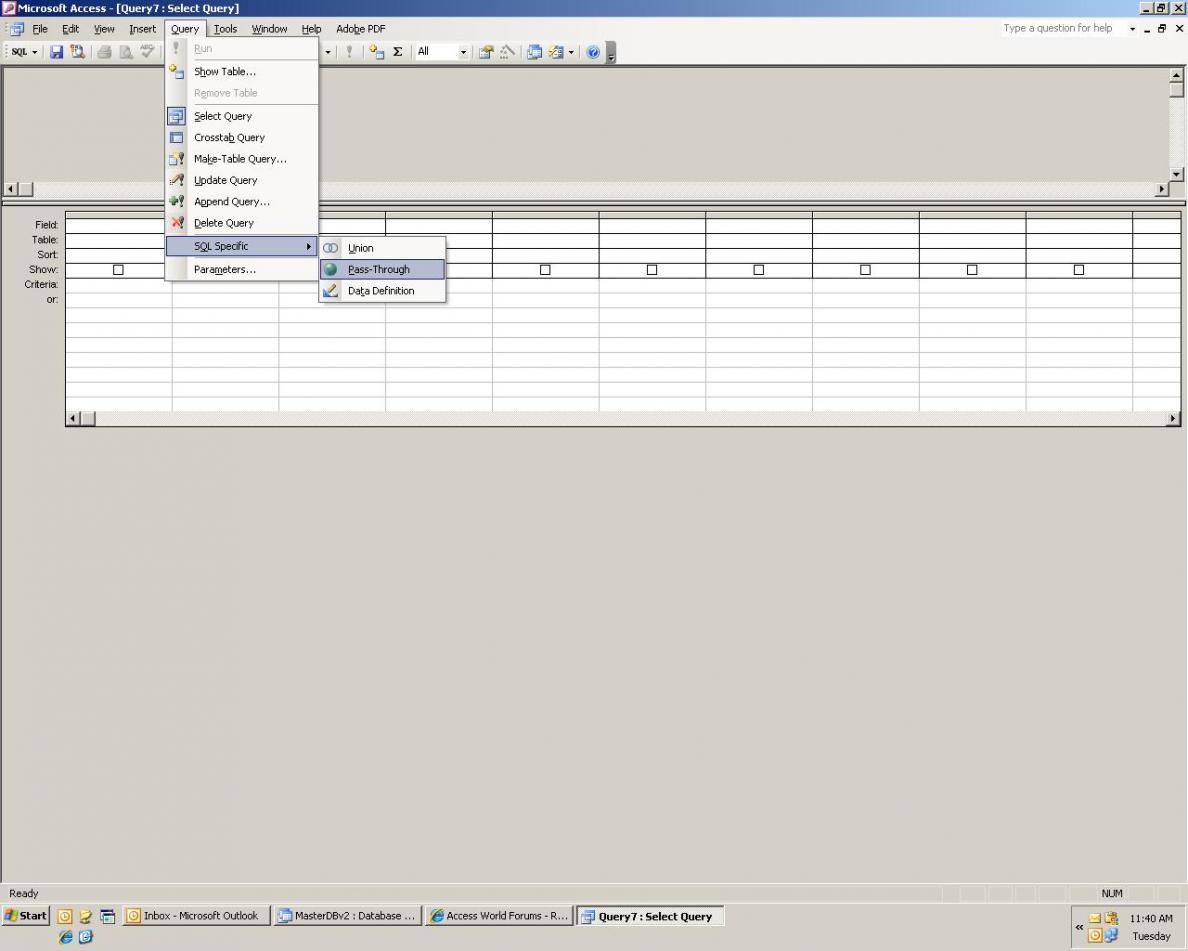Tick the fifth column Show checkbox
Image resolution: width=1188 pixels, height=951 pixels.
[x=545, y=270]
